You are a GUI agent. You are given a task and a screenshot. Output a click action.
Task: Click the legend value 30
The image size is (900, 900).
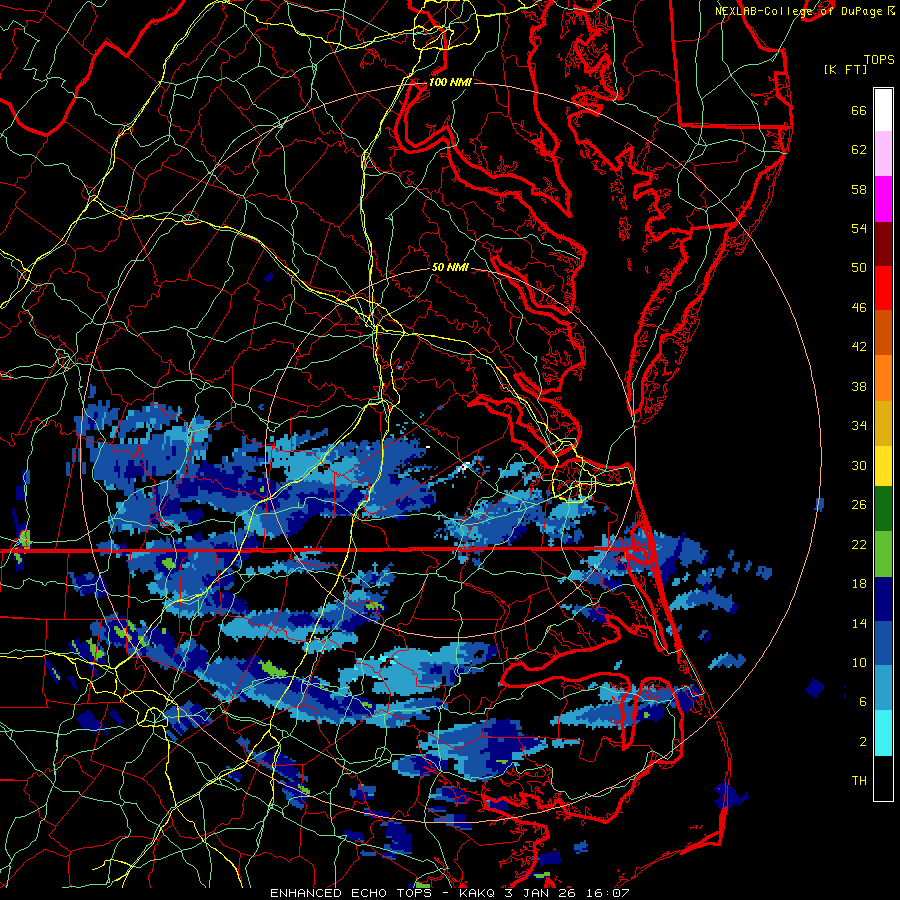(859, 465)
